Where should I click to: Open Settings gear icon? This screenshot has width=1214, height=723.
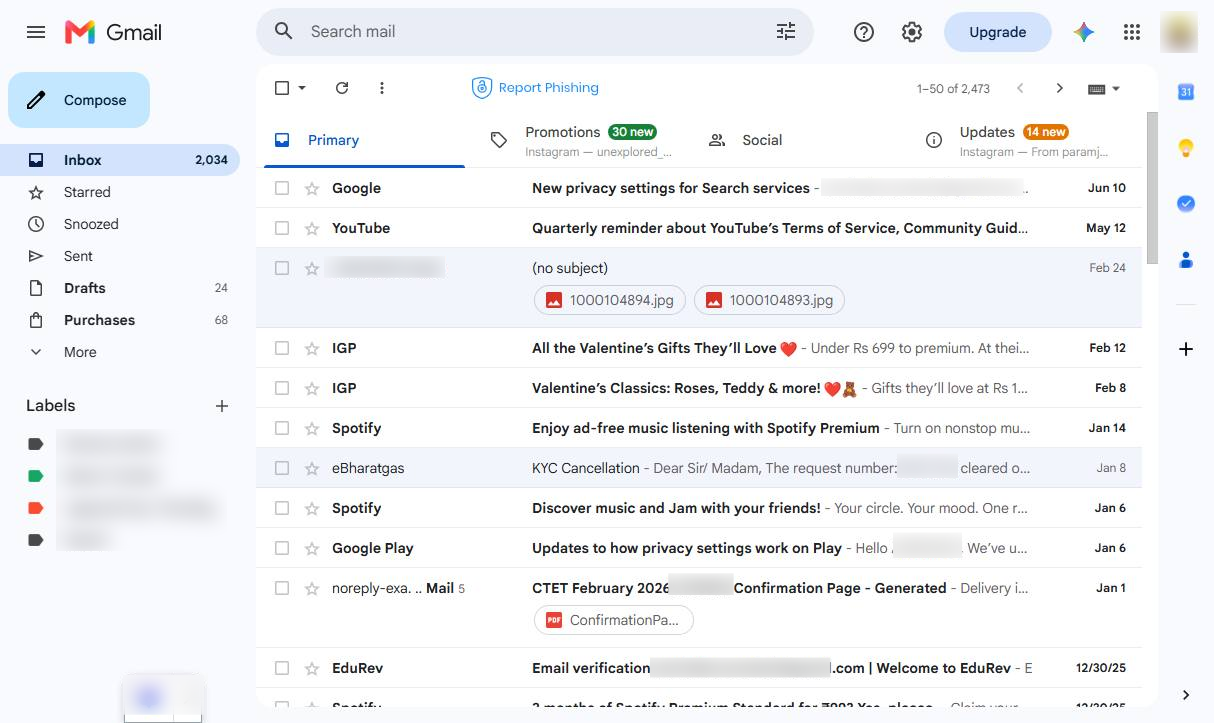click(912, 32)
